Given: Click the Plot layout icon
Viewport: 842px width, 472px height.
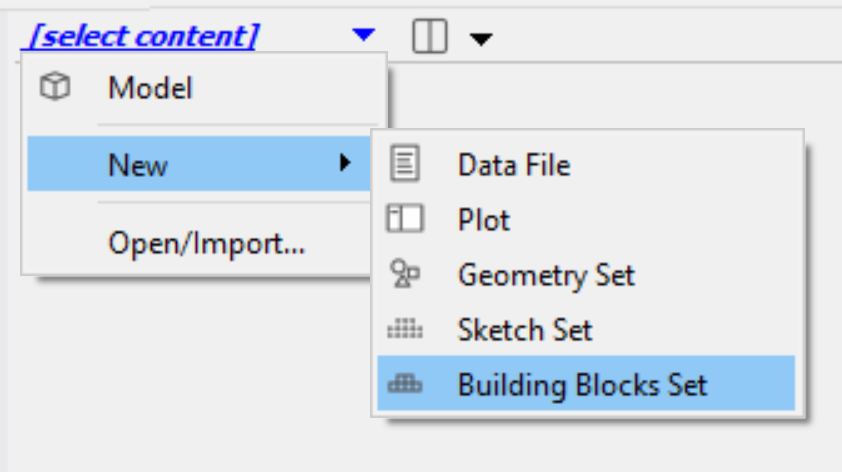Looking at the screenshot, I should (x=405, y=219).
